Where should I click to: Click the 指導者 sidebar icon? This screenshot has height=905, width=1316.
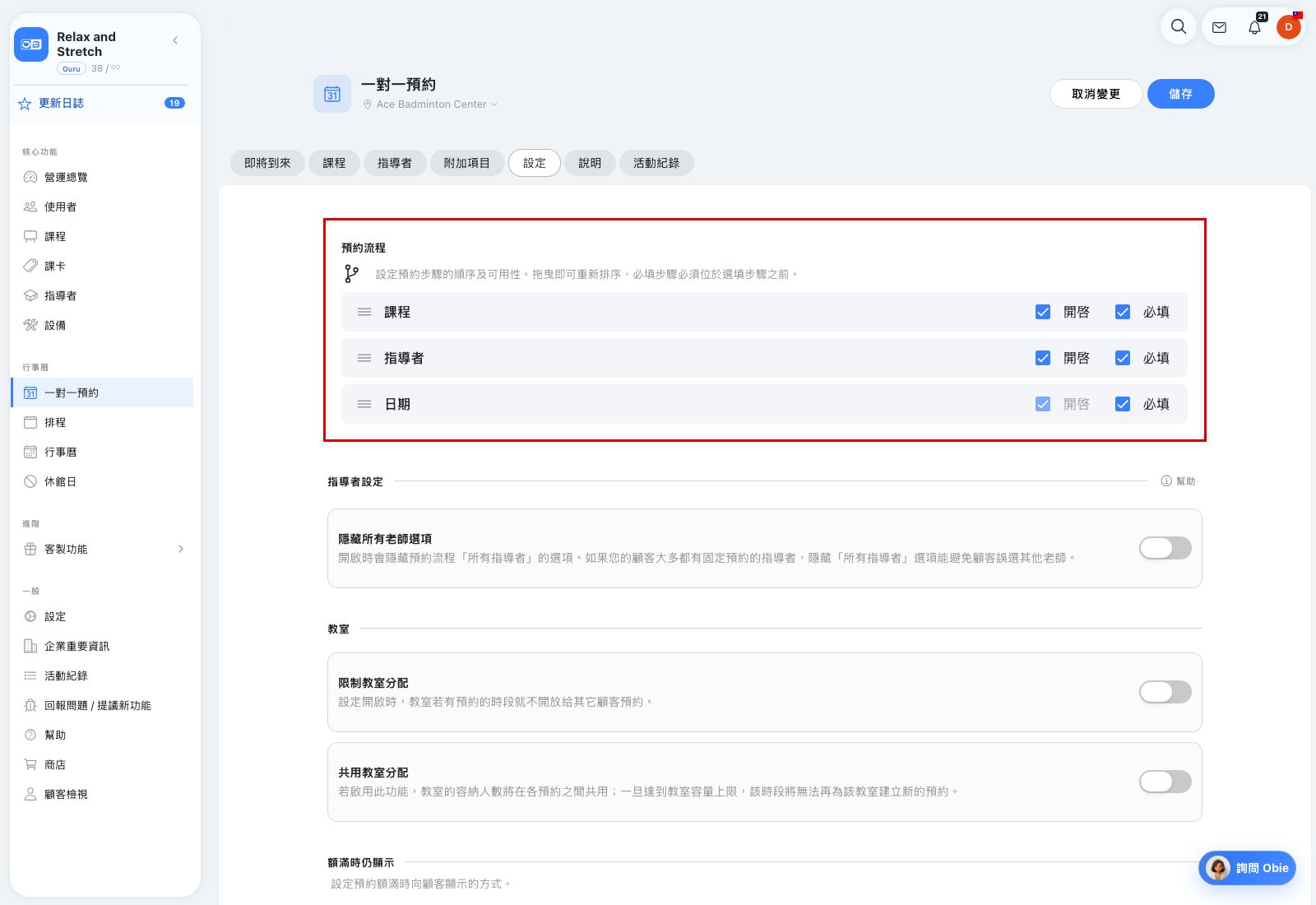[x=30, y=295]
